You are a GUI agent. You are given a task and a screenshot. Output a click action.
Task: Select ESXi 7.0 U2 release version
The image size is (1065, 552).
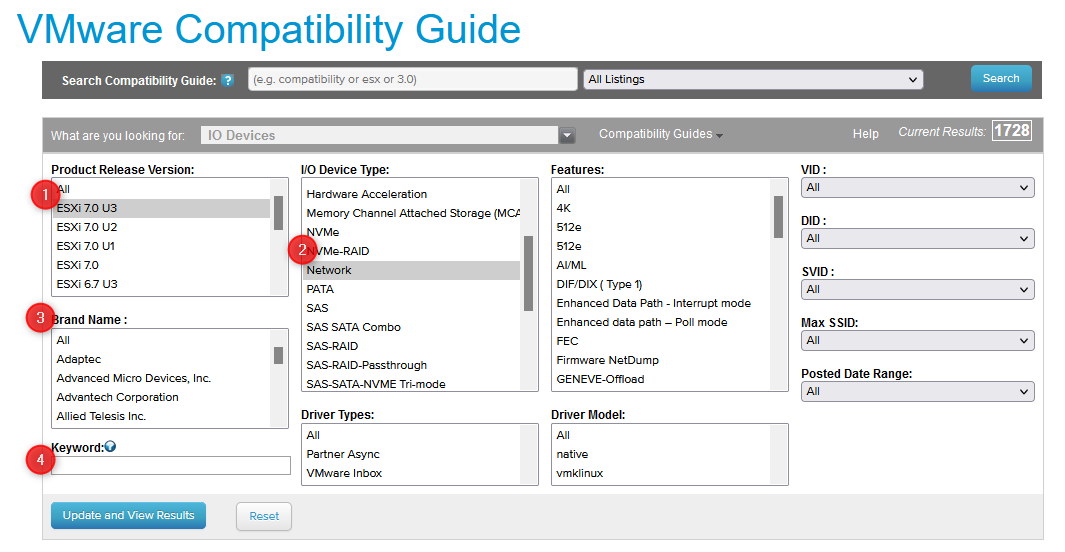click(x=86, y=227)
